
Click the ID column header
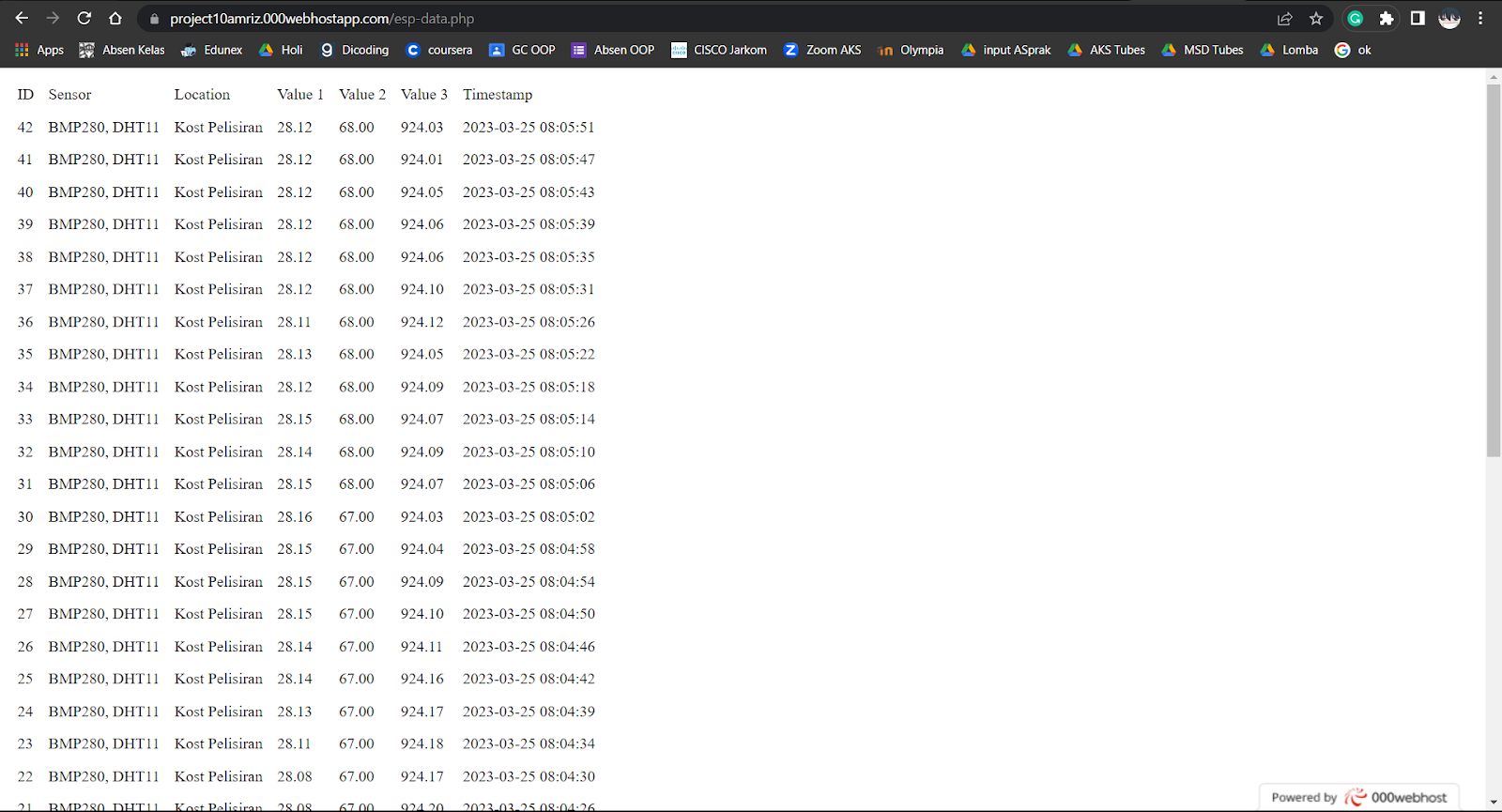(x=25, y=95)
